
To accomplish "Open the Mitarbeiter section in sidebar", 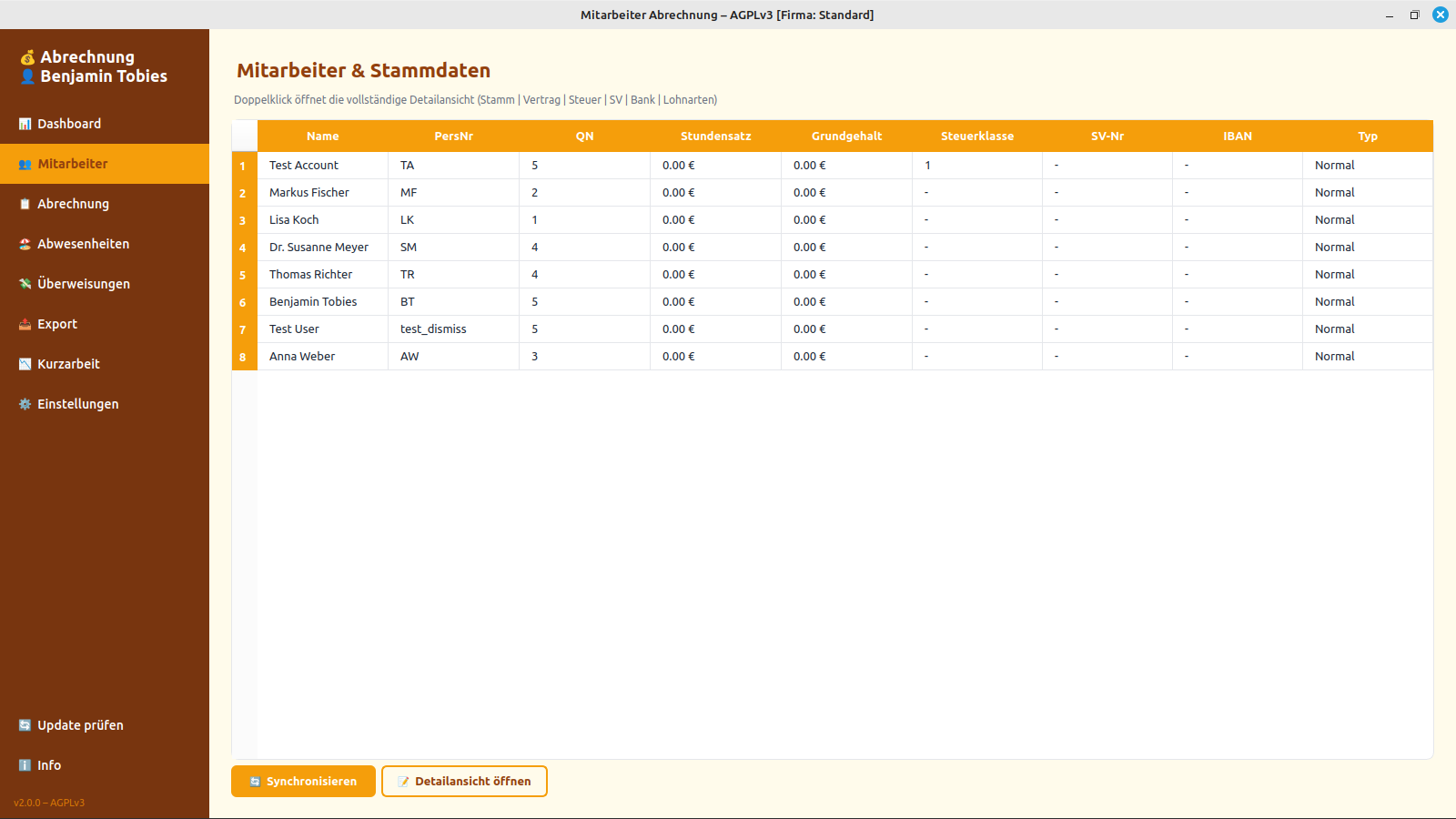I will click(73, 164).
